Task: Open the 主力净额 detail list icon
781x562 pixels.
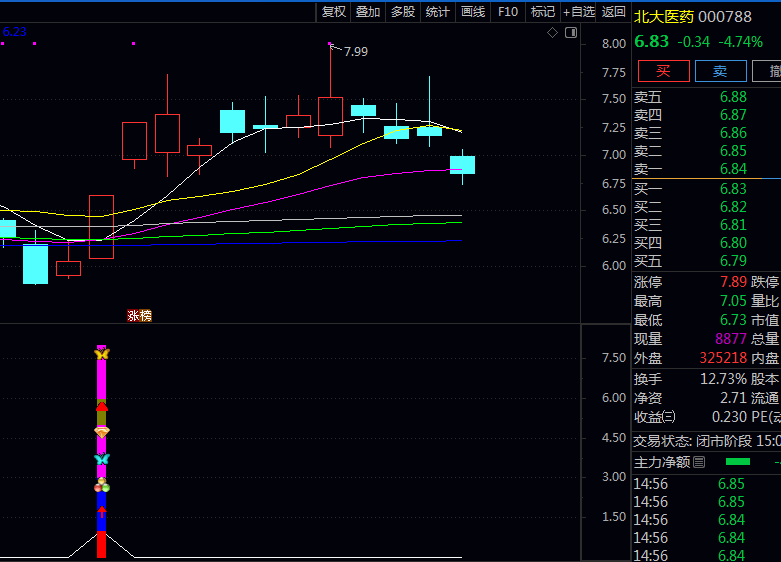Action: (699, 462)
